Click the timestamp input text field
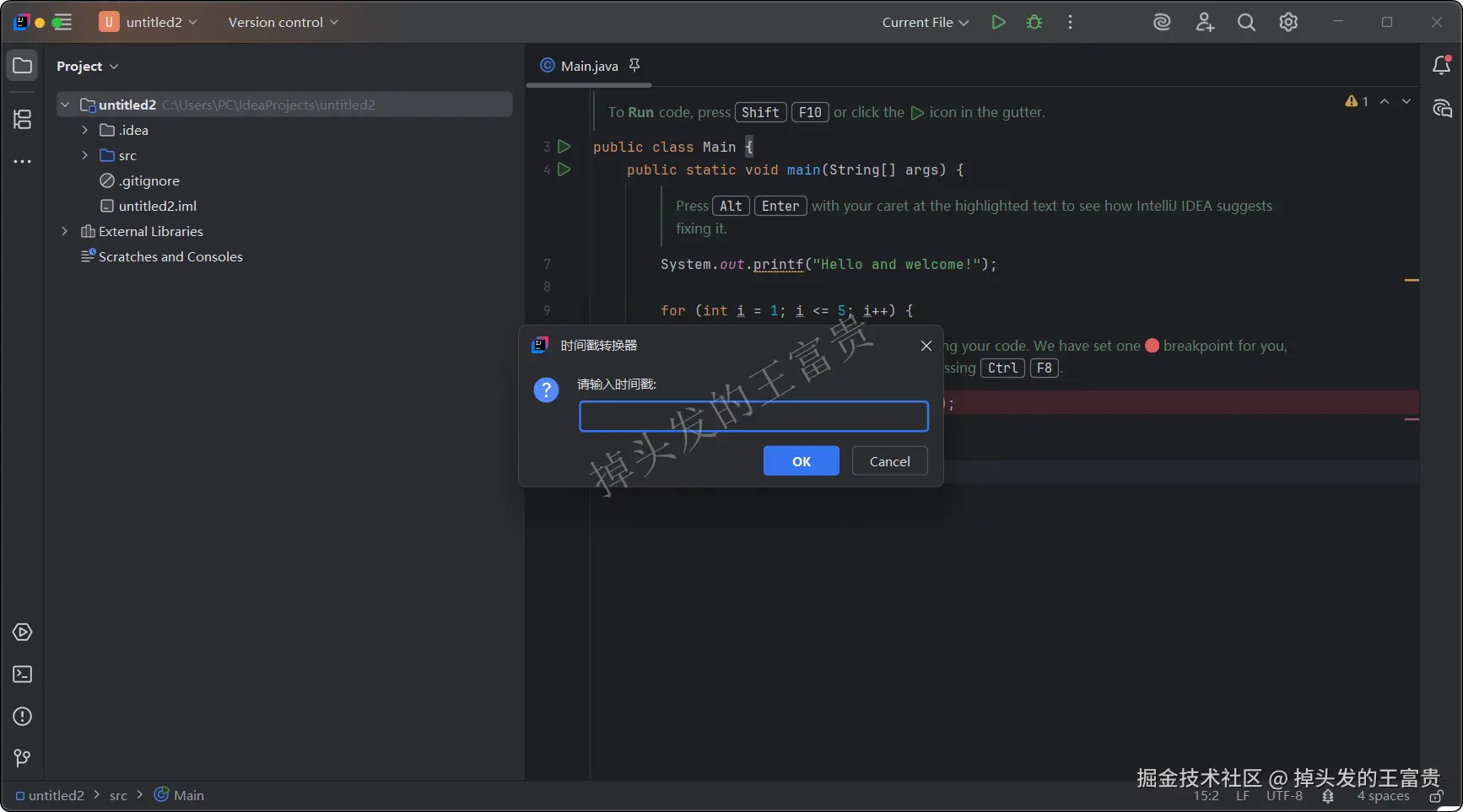 click(x=753, y=417)
